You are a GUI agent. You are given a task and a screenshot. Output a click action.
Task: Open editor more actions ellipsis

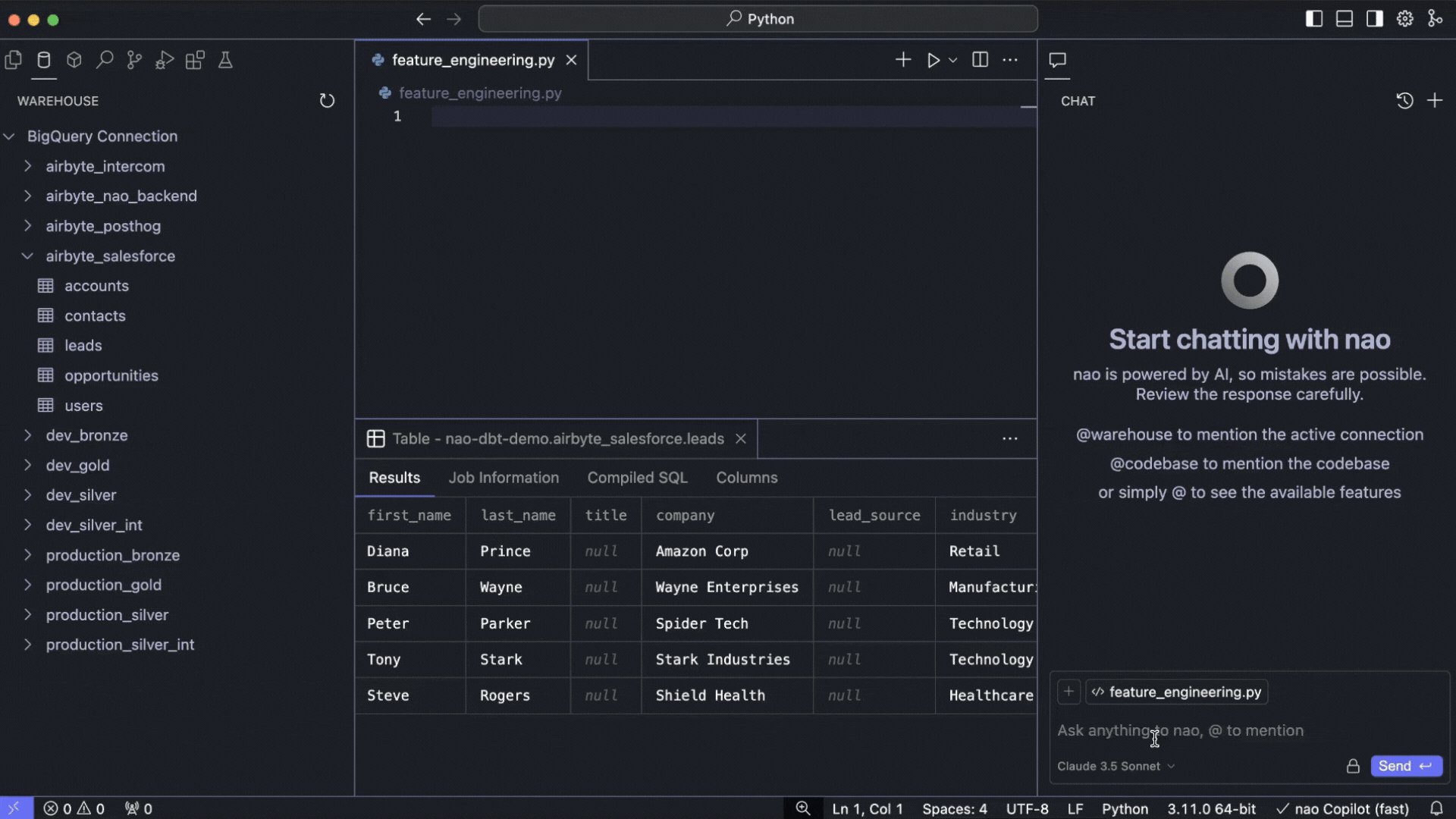point(1010,60)
